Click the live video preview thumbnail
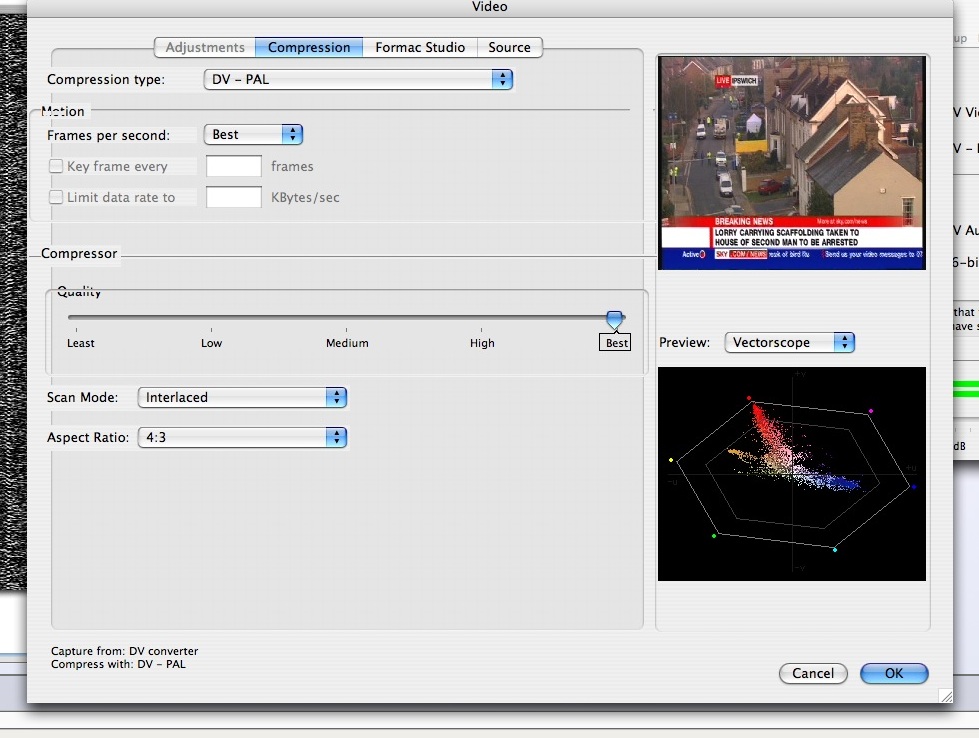The image size is (979, 738). tap(792, 163)
